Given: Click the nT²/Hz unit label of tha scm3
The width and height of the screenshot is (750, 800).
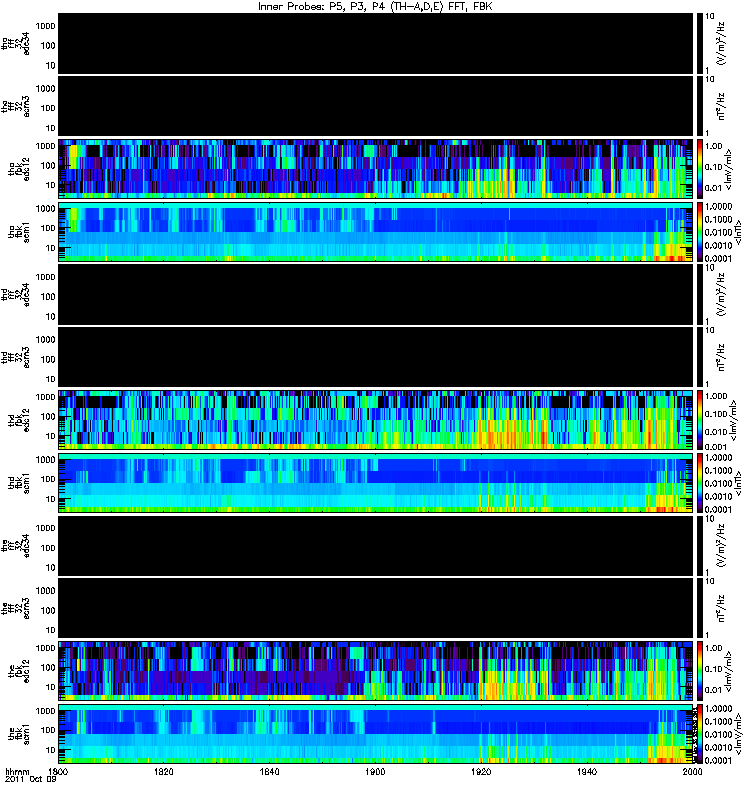Looking at the screenshot, I should click(721, 106).
